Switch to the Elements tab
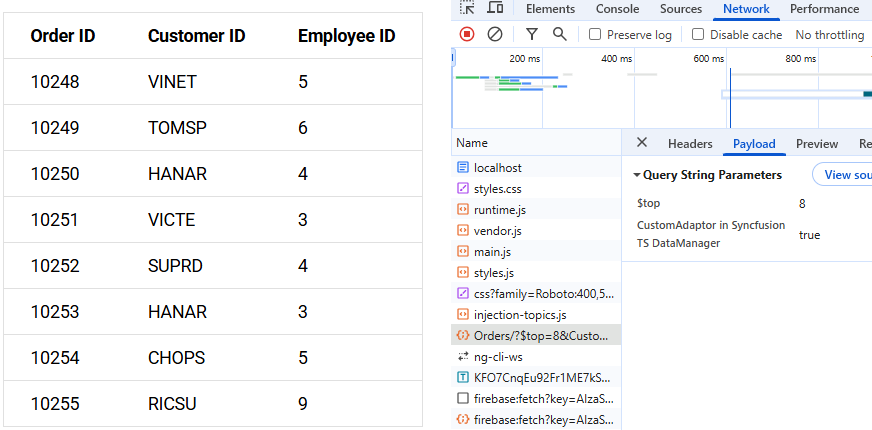This screenshot has width=872, height=430. 551,9
